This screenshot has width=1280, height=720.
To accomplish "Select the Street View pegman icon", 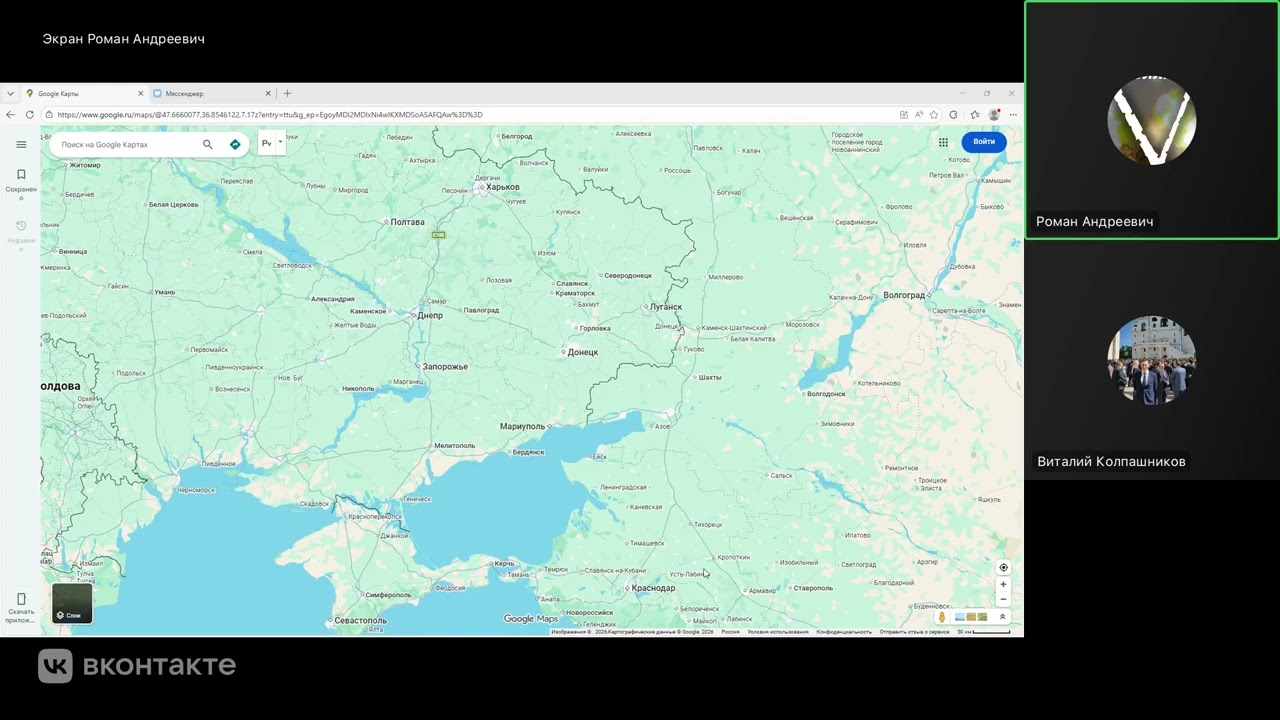I will tap(942, 617).
